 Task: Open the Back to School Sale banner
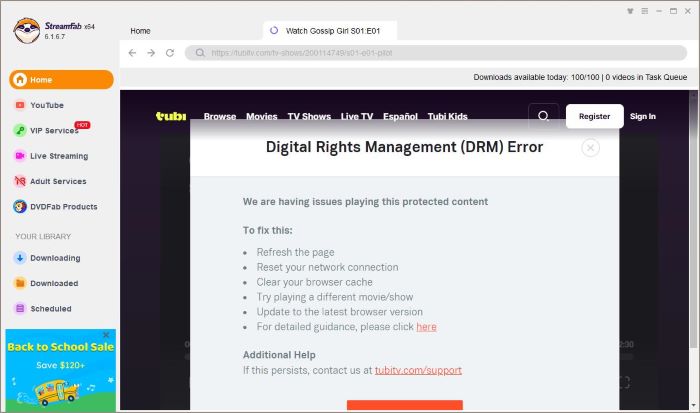61,372
